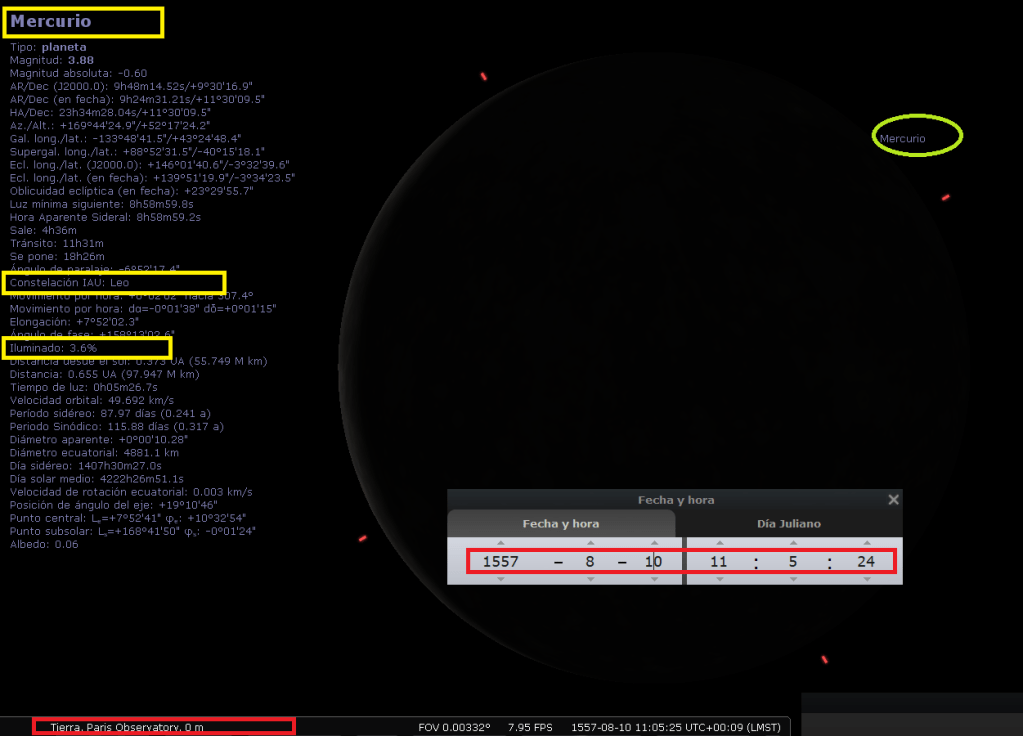Click the Mercurio label in the sky
Viewport: 1023px width, 736px height.
(903, 138)
